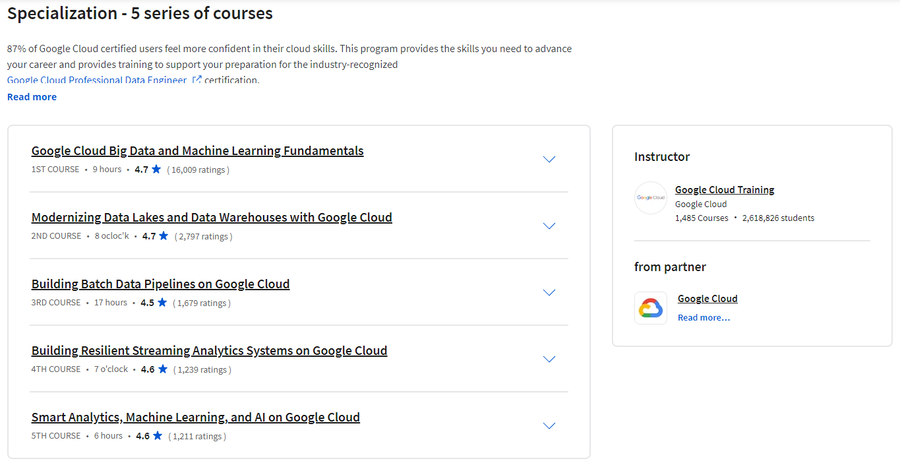Image resolution: width=900 pixels, height=467 pixels.
Task: Open Building Resilient Streaming Analytics Systems course
Action: click(x=210, y=351)
